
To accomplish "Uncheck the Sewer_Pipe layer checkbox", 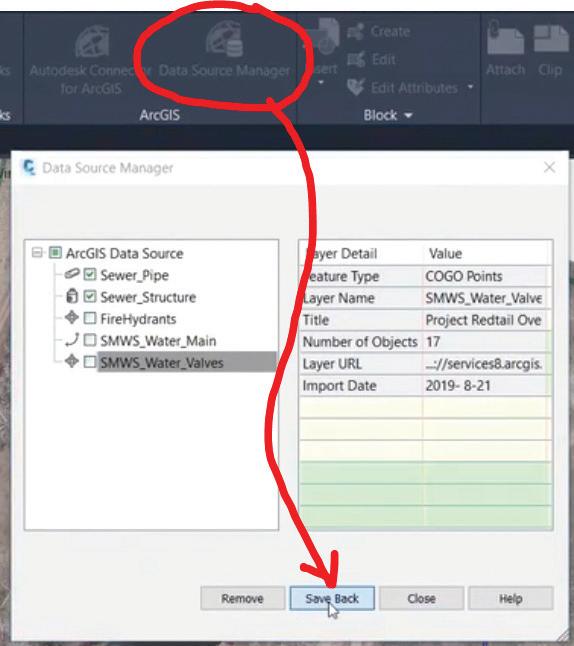I will (90, 275).
